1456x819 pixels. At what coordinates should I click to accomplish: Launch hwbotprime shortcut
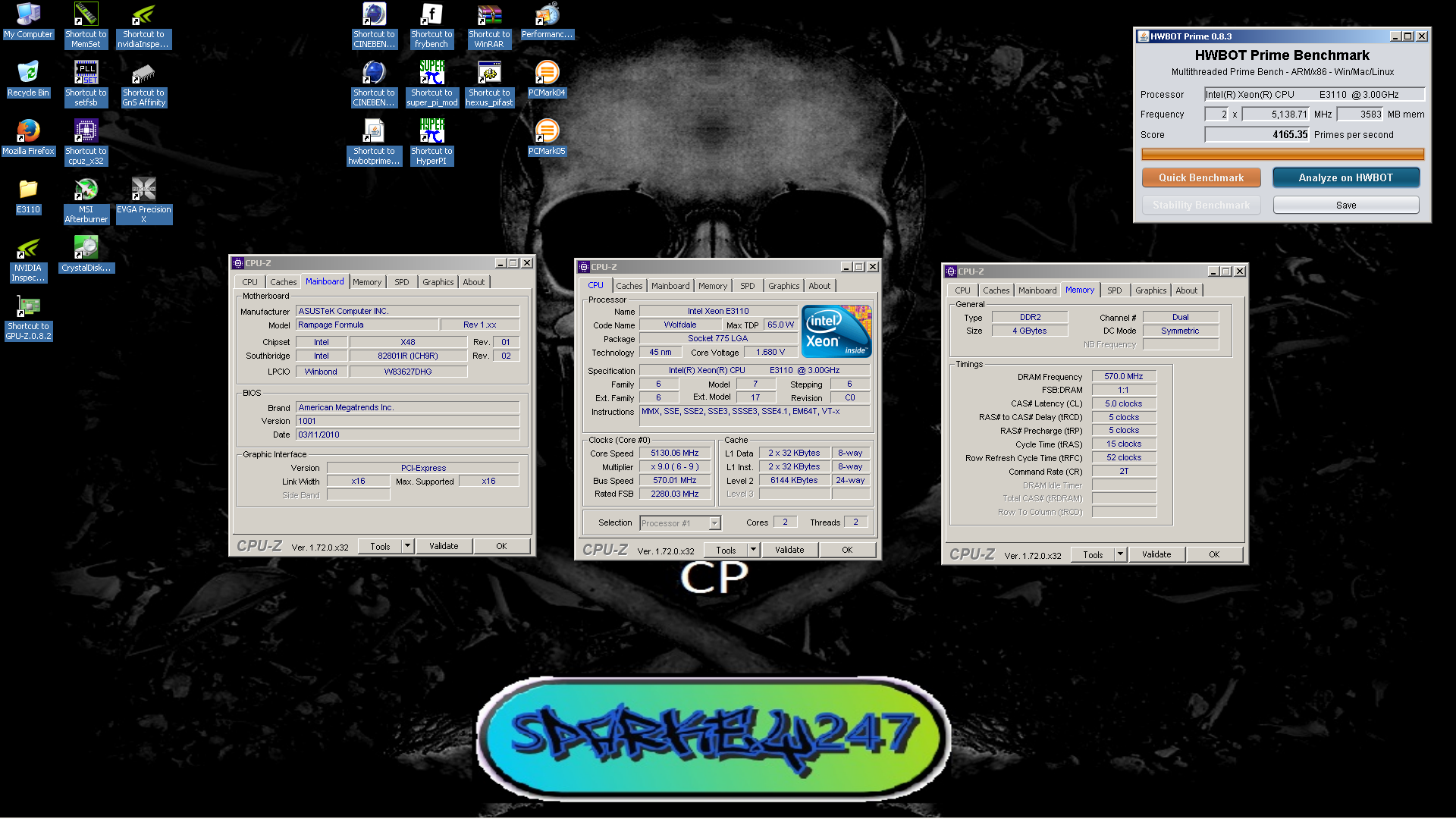374,142
